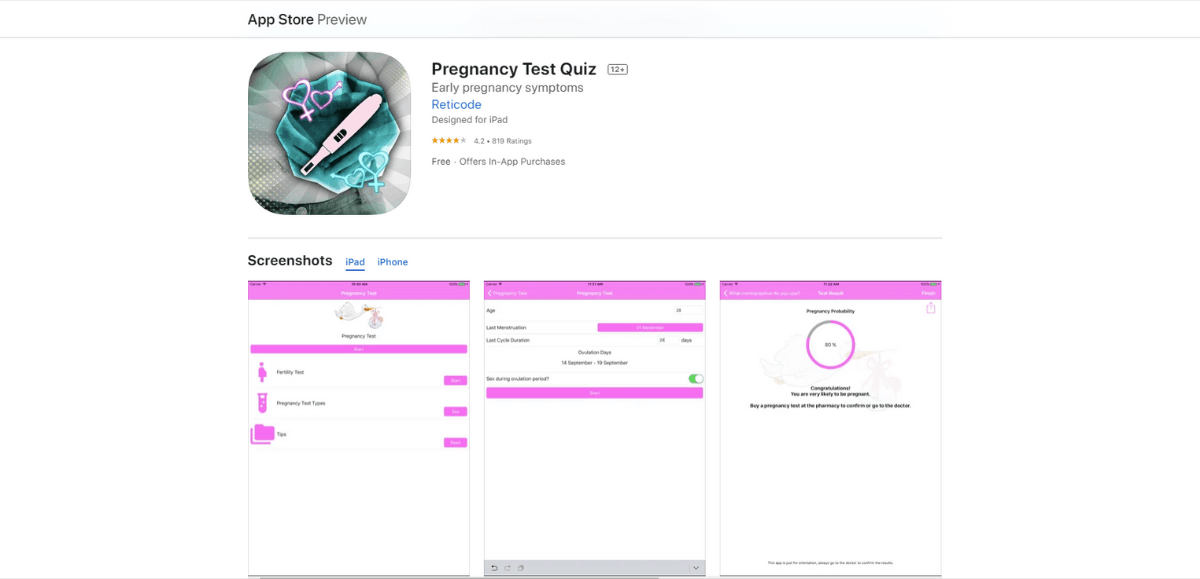The width and height of the screenshot is (1200, 579).
Task: Click the '4.2 • 819 Ratings' text
Action: click(503, 141)
